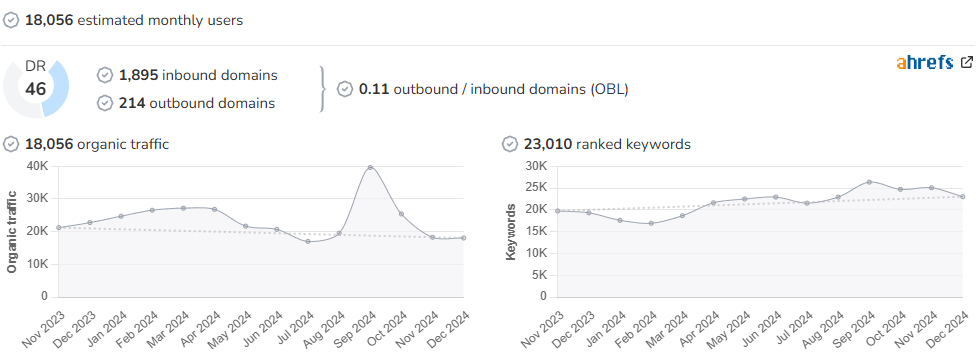Click the check icon beside estimated monthly users
979x360 pixels.
tap(11, 20)
